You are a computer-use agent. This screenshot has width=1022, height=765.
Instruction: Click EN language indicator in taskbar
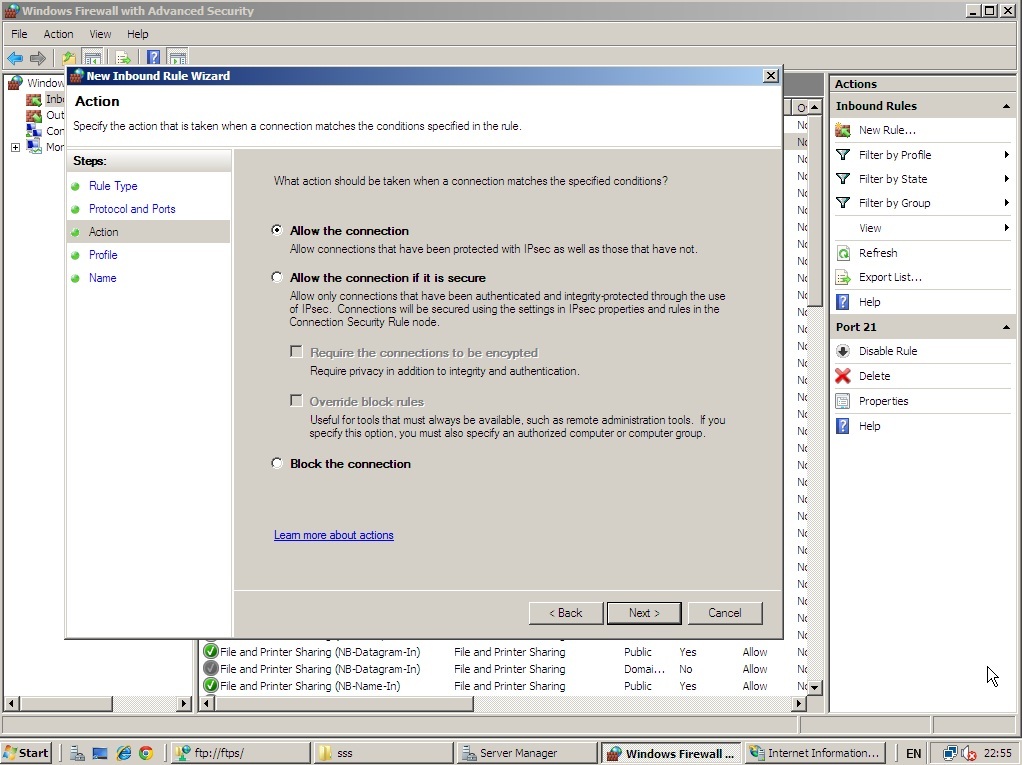tap(913, 754)
